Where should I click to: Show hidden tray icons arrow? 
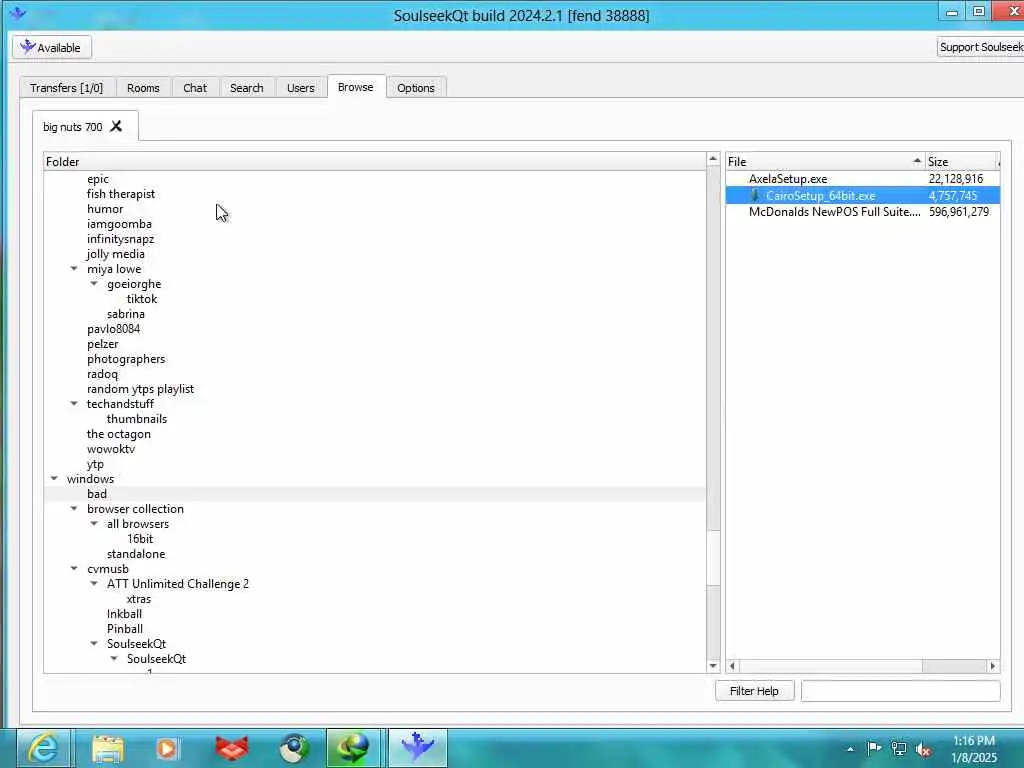pyautogui.click(x=850, y=749)
